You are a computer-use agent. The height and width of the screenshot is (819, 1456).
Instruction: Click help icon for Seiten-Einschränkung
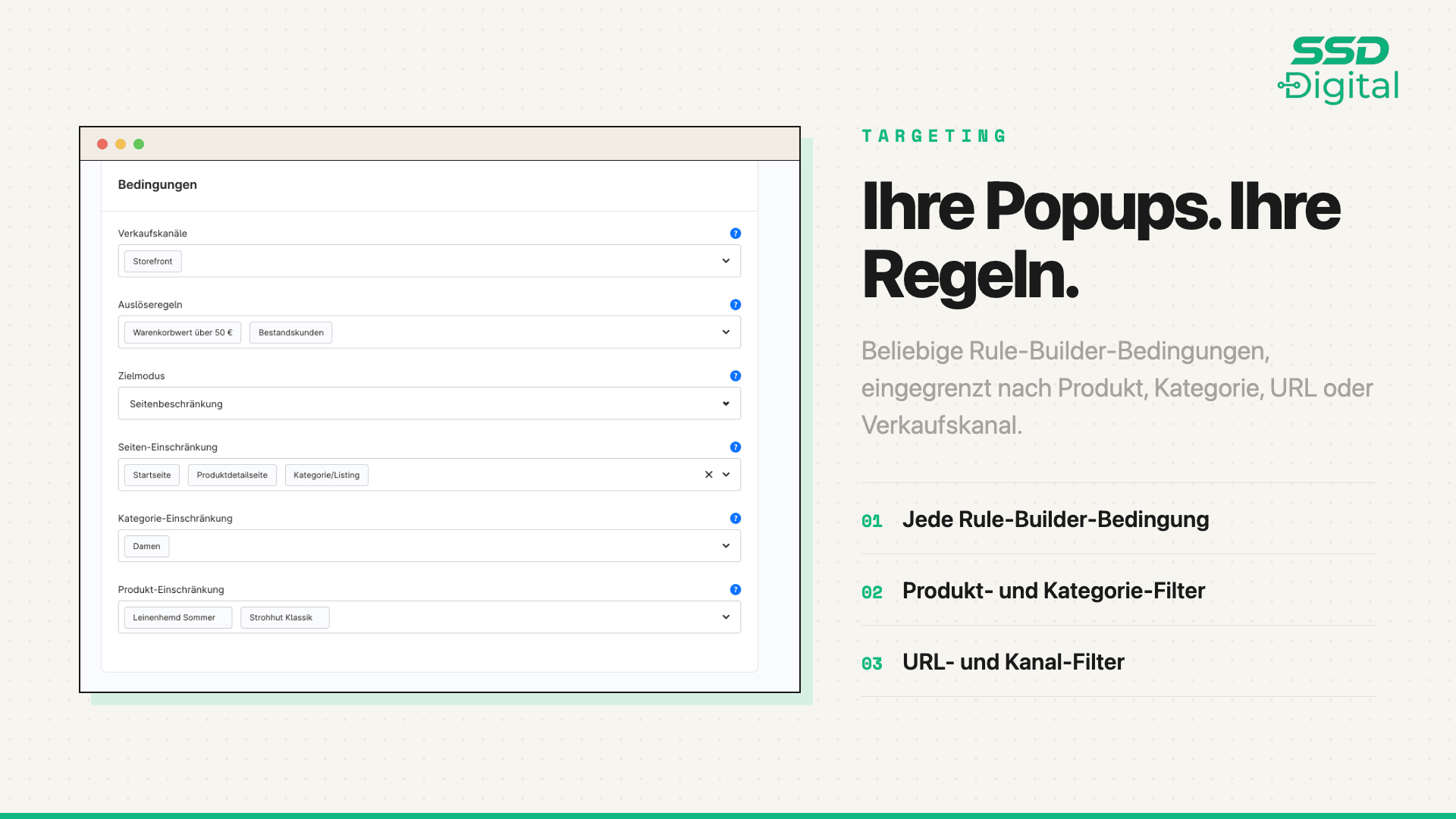pos(735,447)
